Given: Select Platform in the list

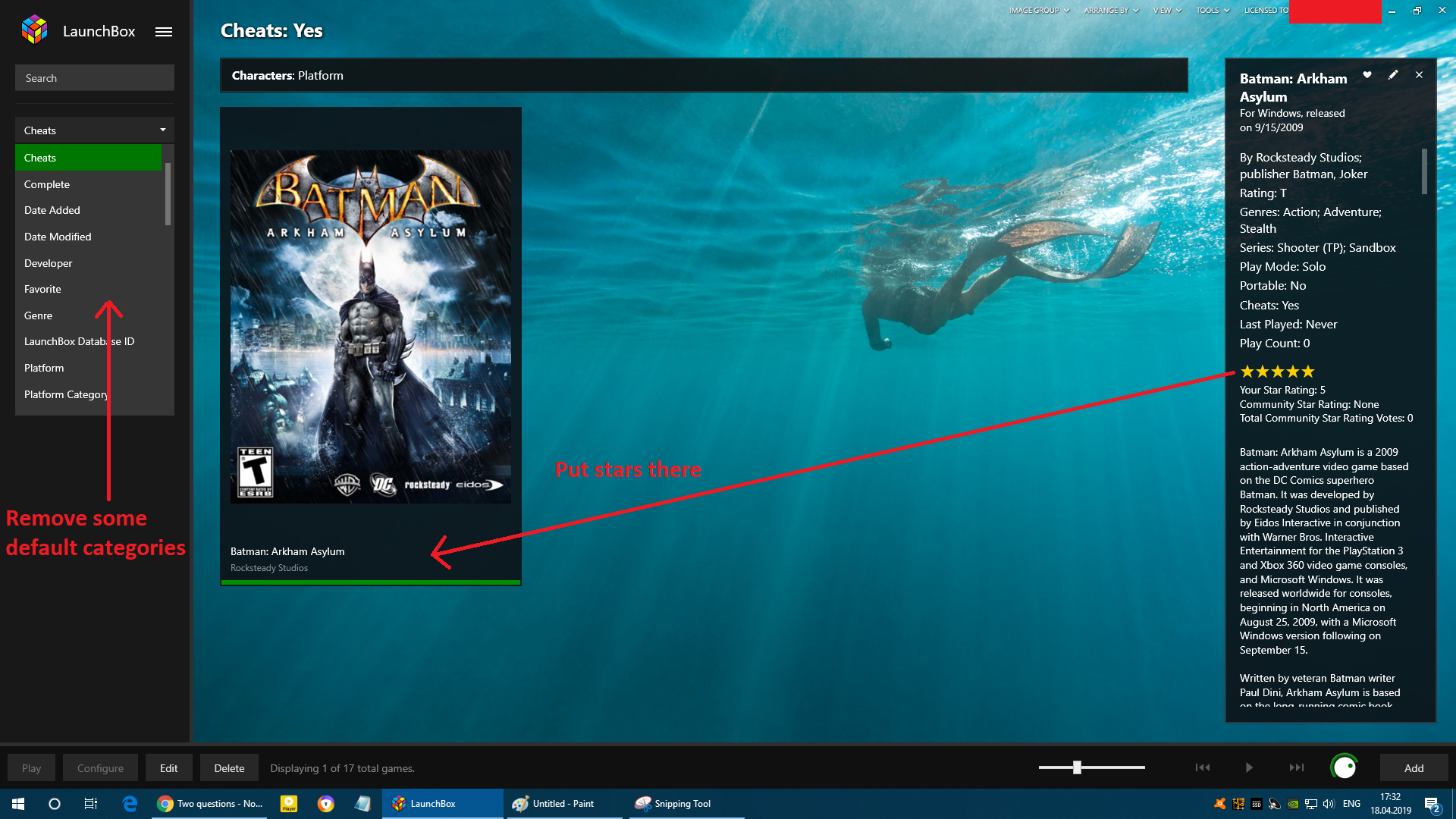Looking at the screenshot, I should [x=89, y=368].
